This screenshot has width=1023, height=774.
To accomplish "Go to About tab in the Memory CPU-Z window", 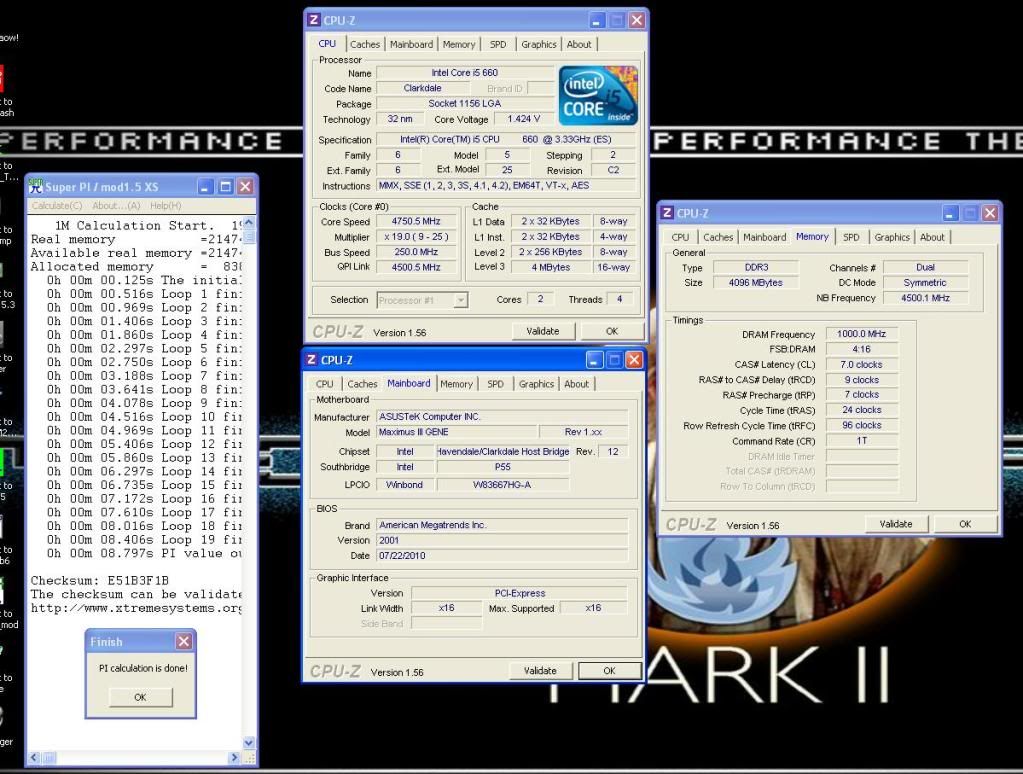I will click(932, 238).
